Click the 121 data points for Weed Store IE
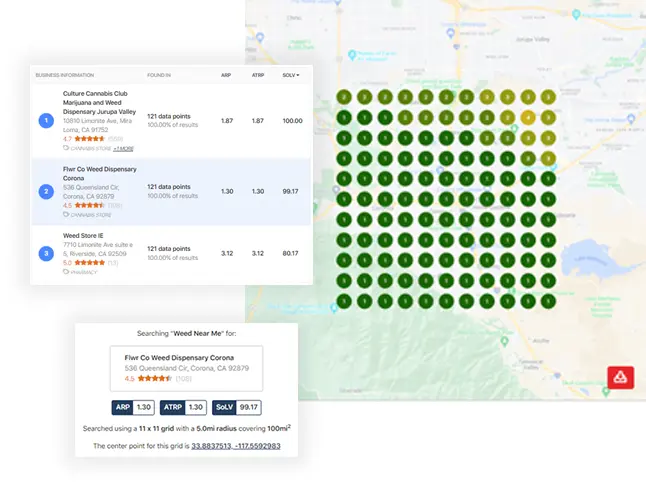Image resolution: width=646 pixels, height=488 pixels. click(169, 249)
